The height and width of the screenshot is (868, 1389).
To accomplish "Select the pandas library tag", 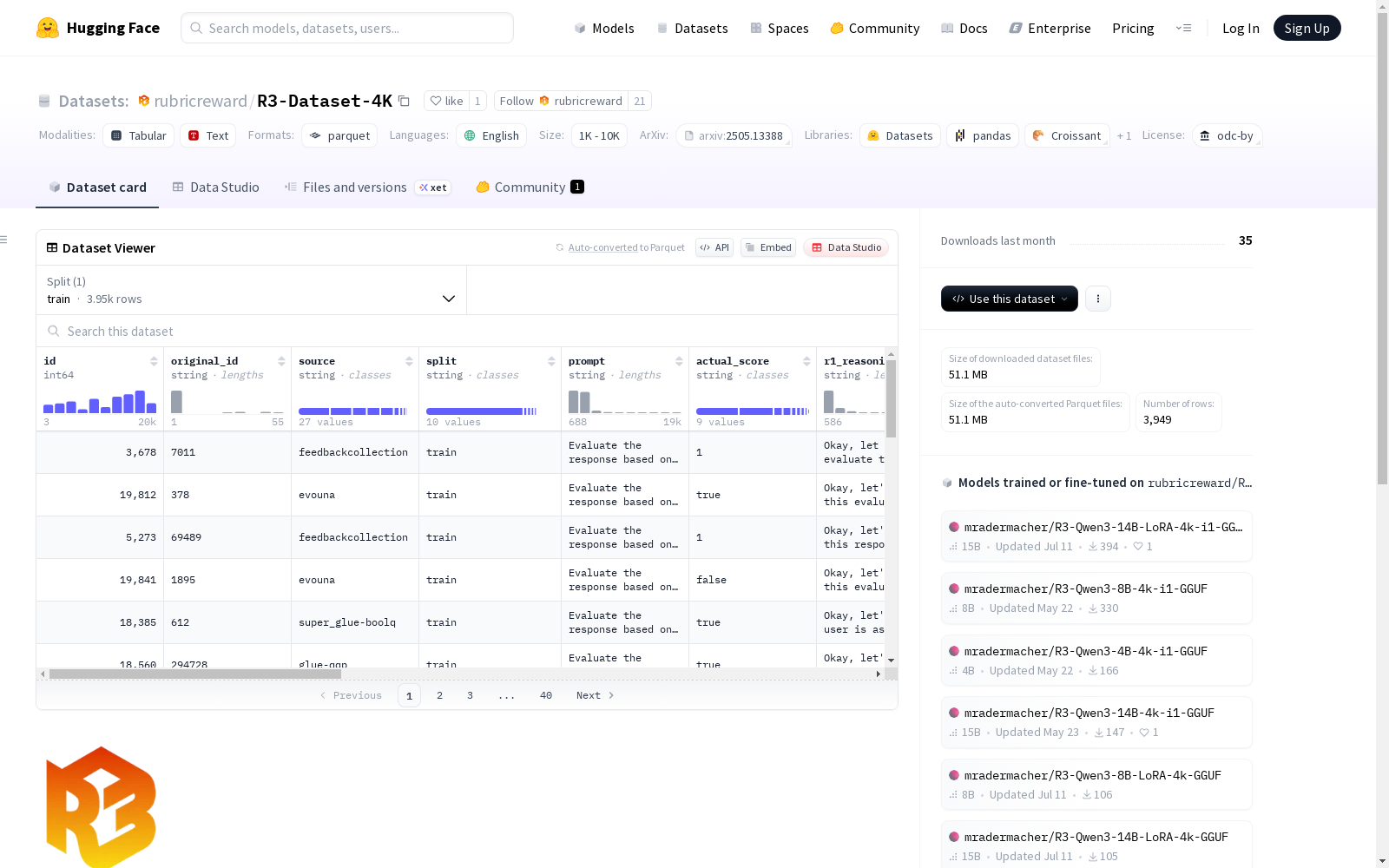I will pos(983,135).
